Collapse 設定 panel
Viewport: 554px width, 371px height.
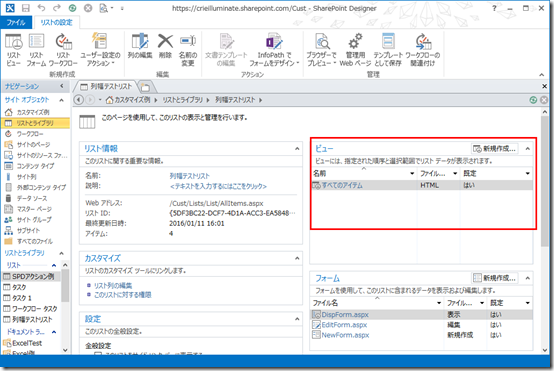(x=297, y=319)
